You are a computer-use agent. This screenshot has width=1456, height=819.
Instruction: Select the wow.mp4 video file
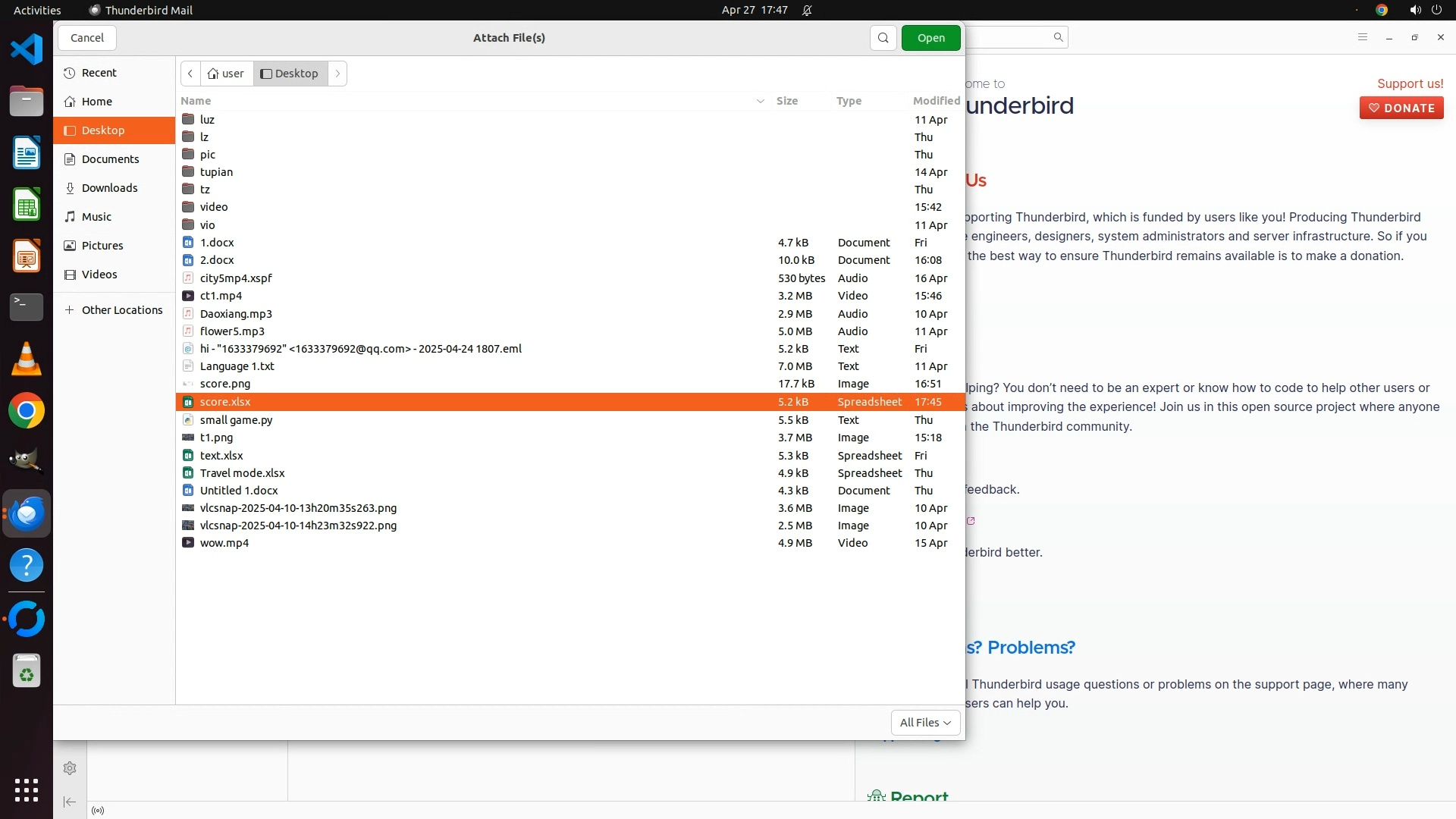tap(224, 543)
